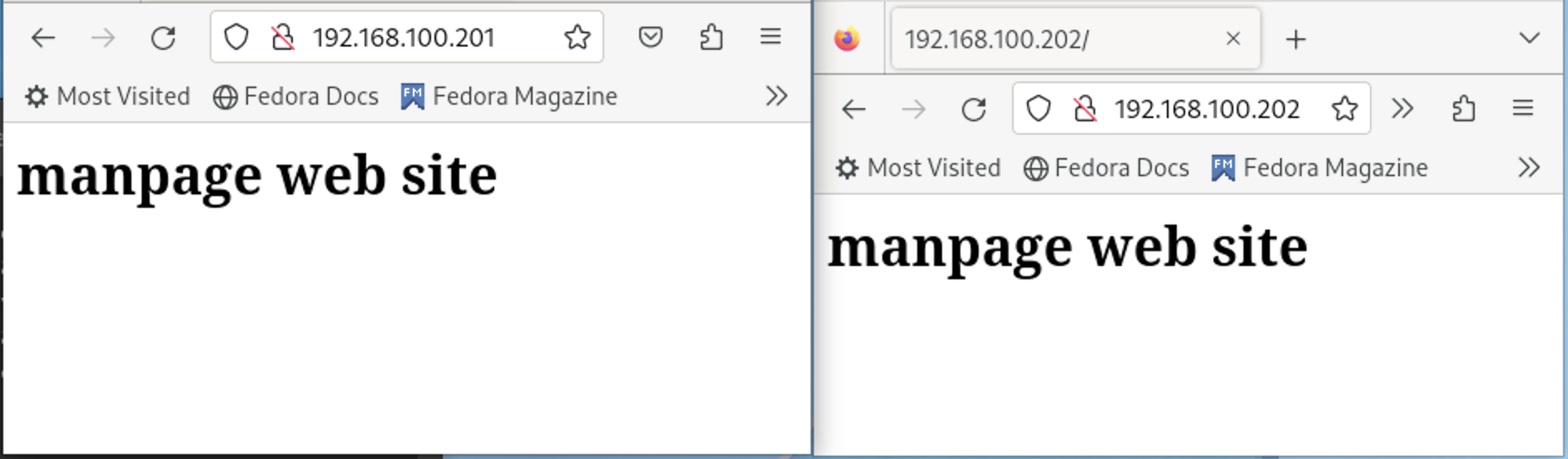Open Fedora Magazine bookmark in right browser
Viewport: 1568px width, 459px height.
[1320, 168]
